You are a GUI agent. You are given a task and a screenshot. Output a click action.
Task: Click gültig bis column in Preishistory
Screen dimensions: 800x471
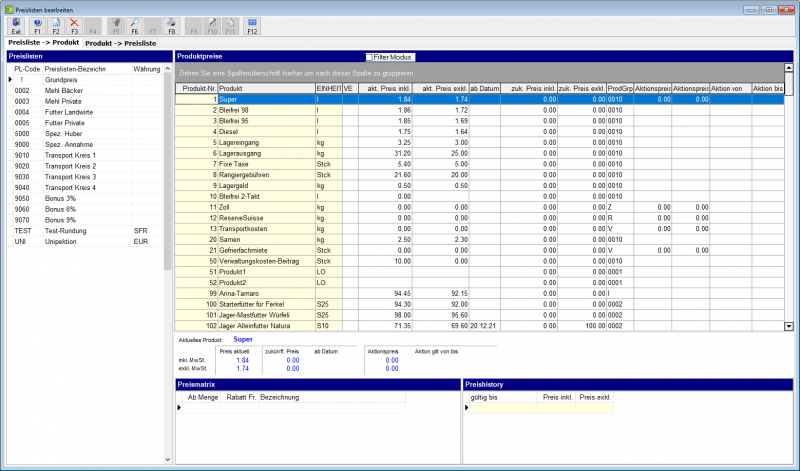[503, 397]
